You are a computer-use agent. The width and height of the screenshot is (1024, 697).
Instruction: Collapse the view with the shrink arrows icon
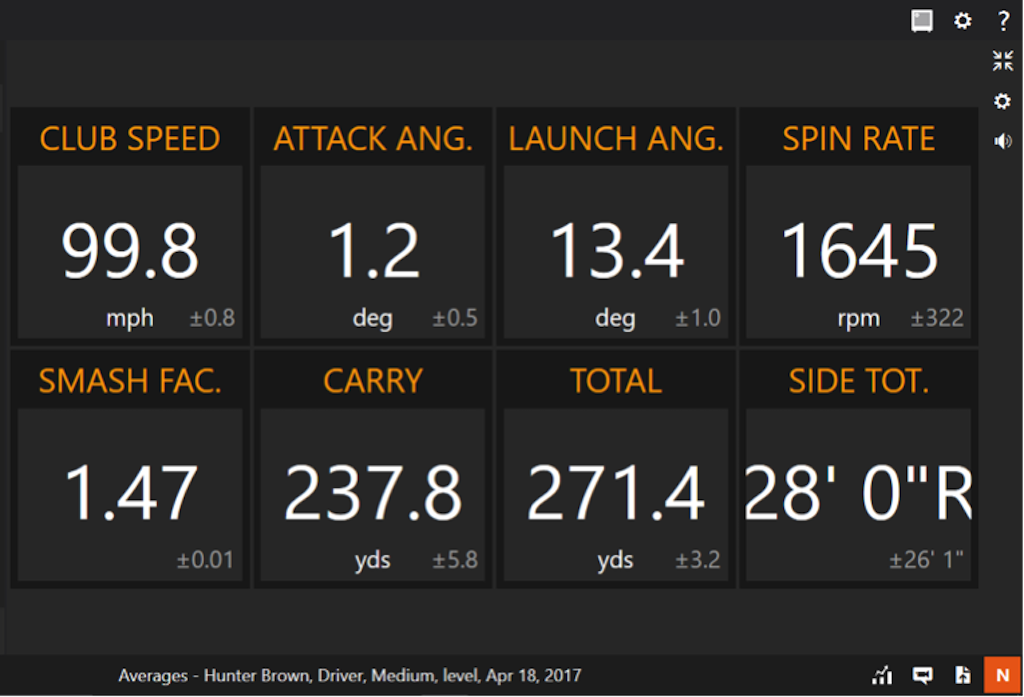pyautogui.click(x=1002, y=61)
